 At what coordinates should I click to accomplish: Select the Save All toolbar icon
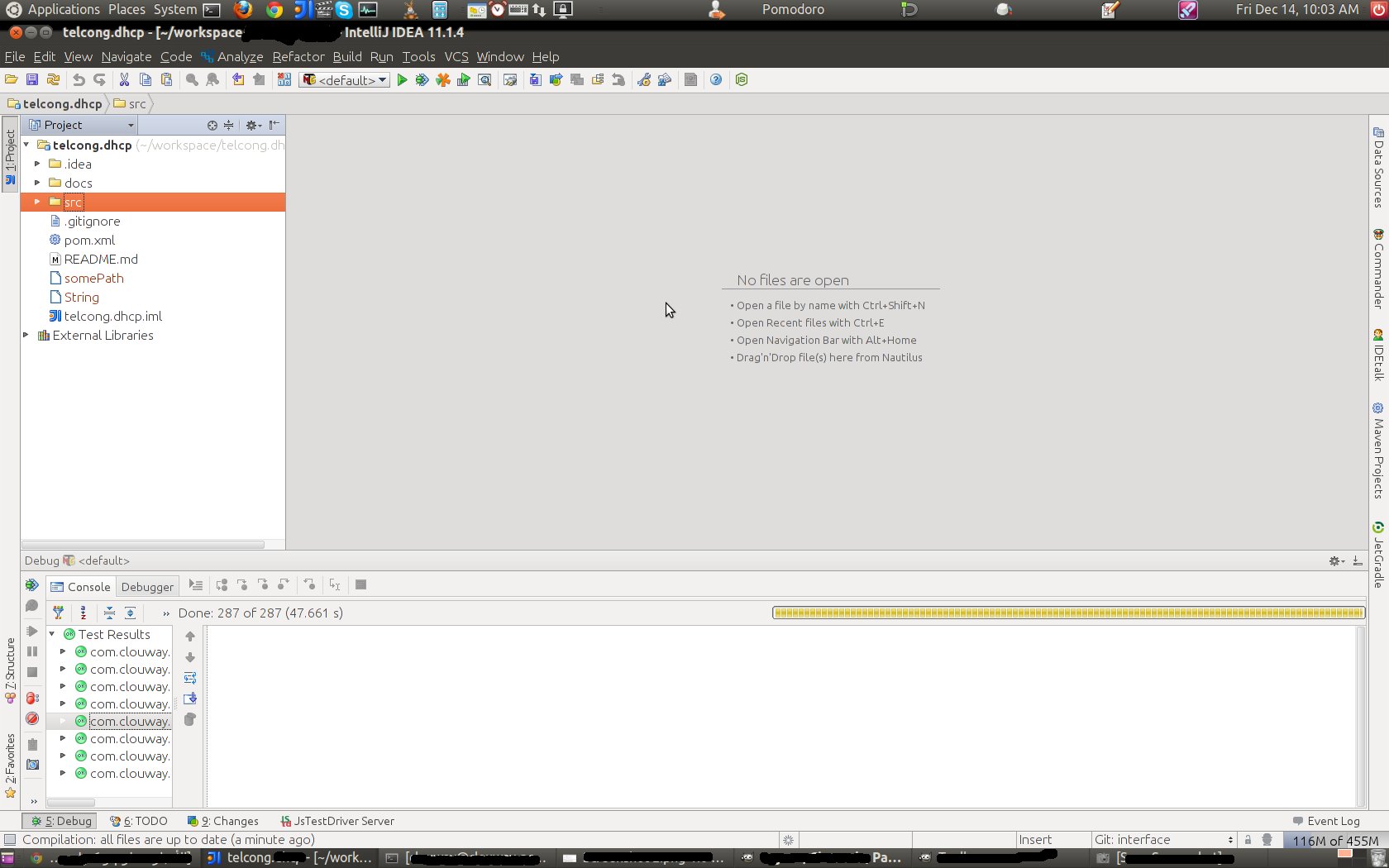(31, 80)
